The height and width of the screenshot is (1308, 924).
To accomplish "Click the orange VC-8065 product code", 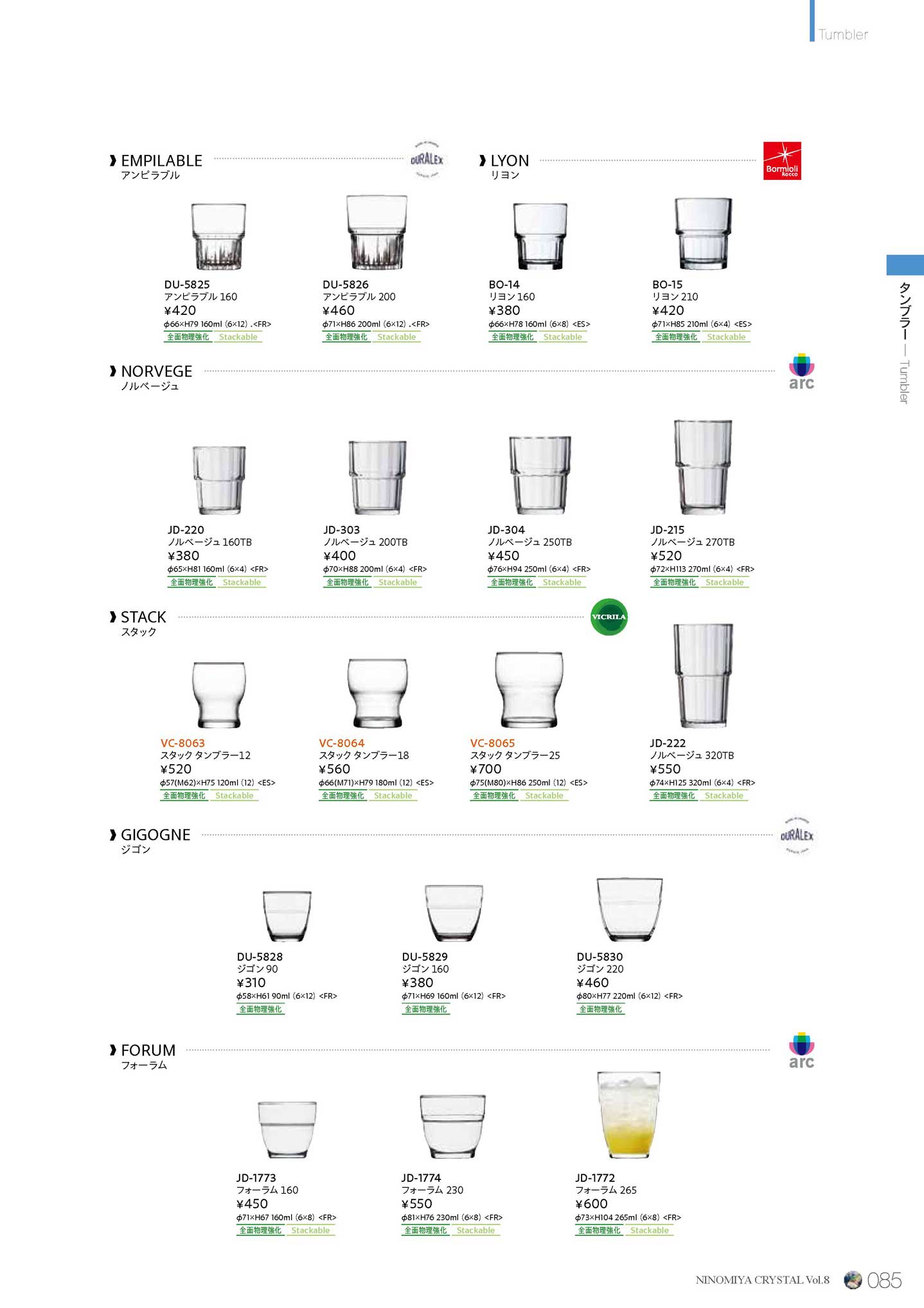I will pyautogui.click(x=492, y=743).
